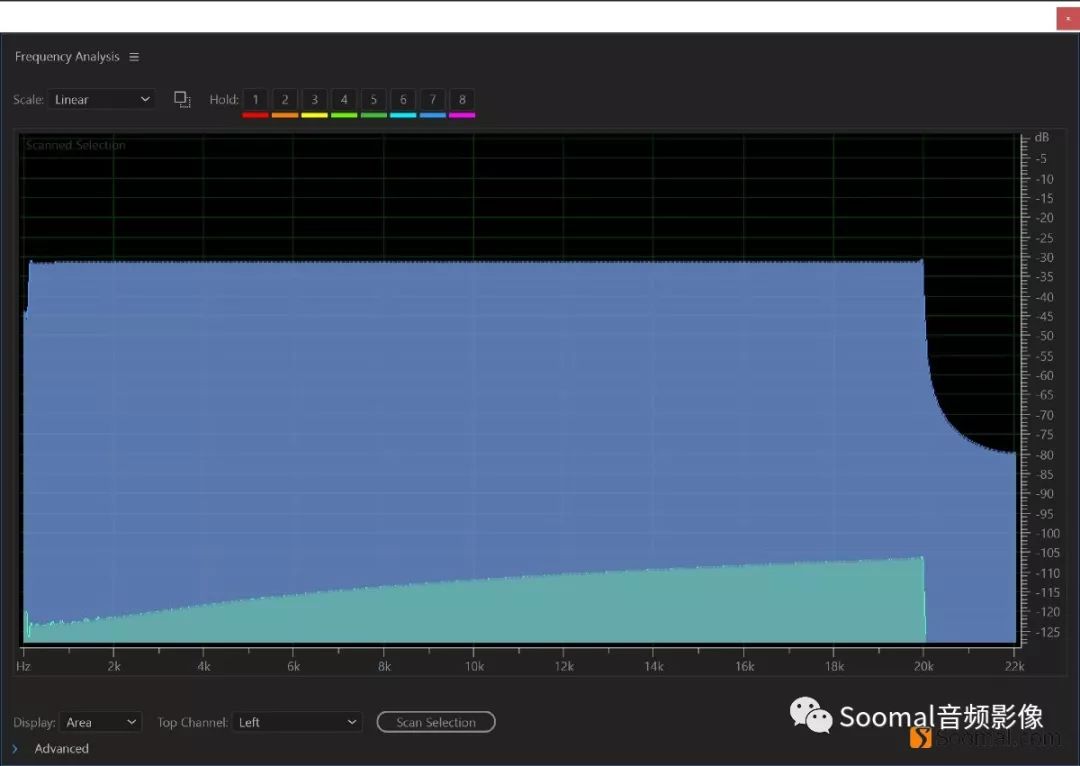Screen dimensions: 1080x766
Task: Click the Scanned Selection text in graph
Action: 76,145
